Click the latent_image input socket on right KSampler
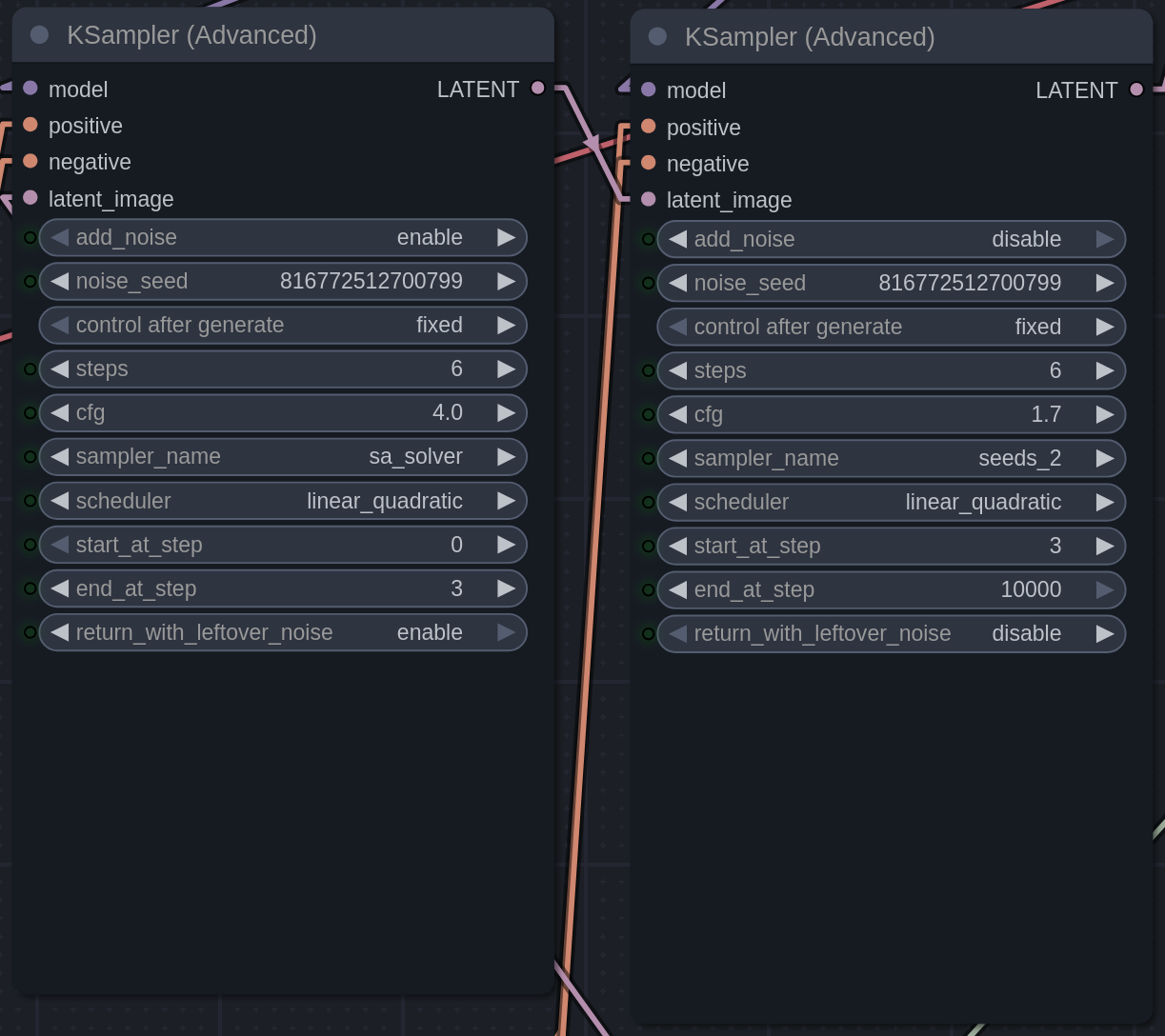1165x1036 pixels. [x=649, y=199]
